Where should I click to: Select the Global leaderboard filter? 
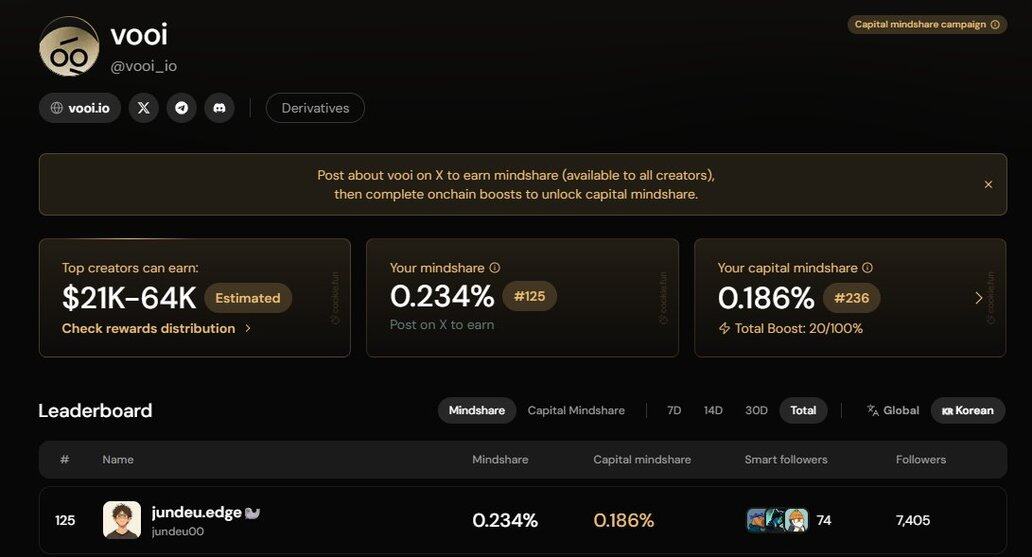(893, 410)
